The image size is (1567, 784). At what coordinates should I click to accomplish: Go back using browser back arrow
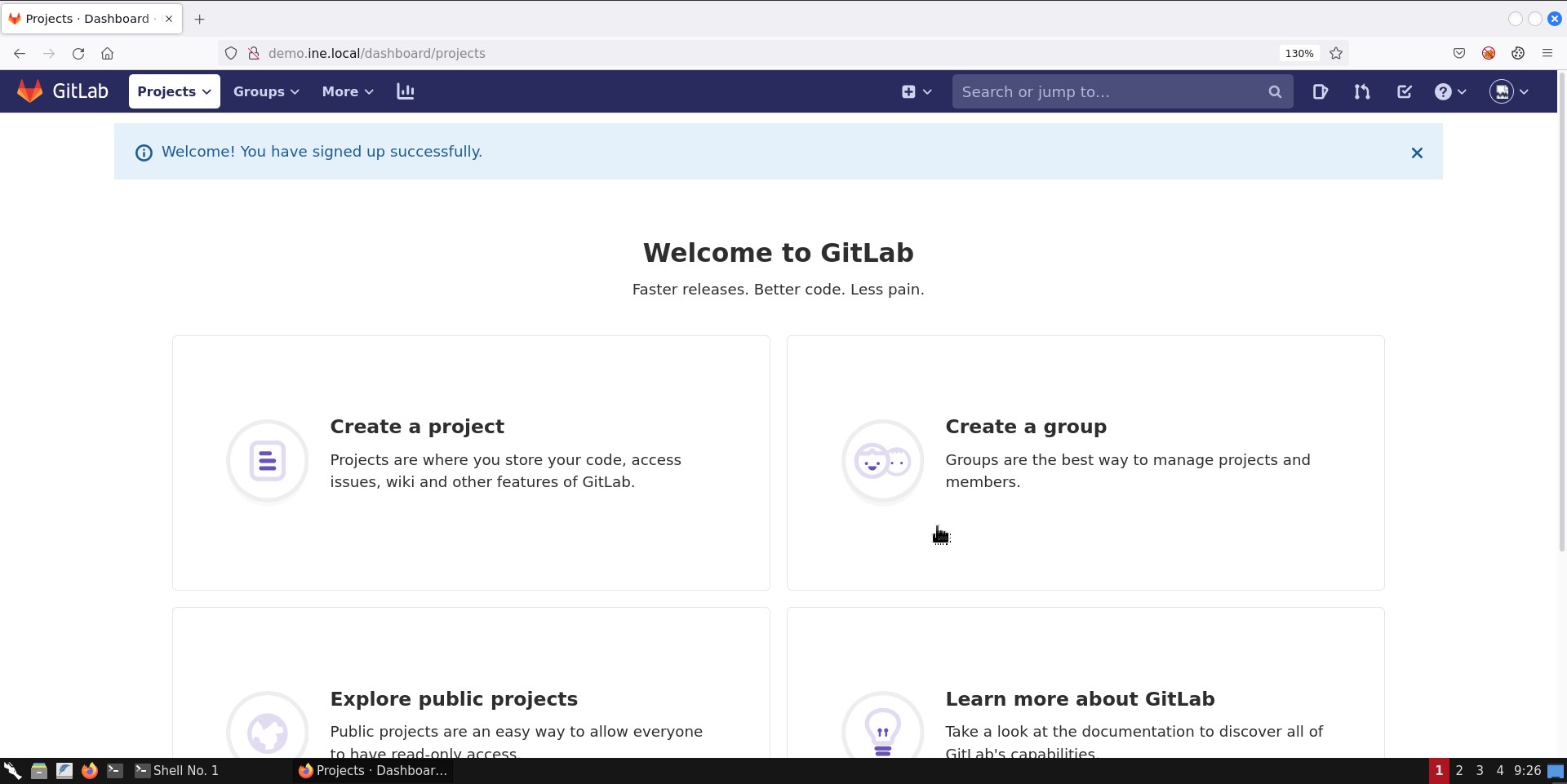[20, 53]
